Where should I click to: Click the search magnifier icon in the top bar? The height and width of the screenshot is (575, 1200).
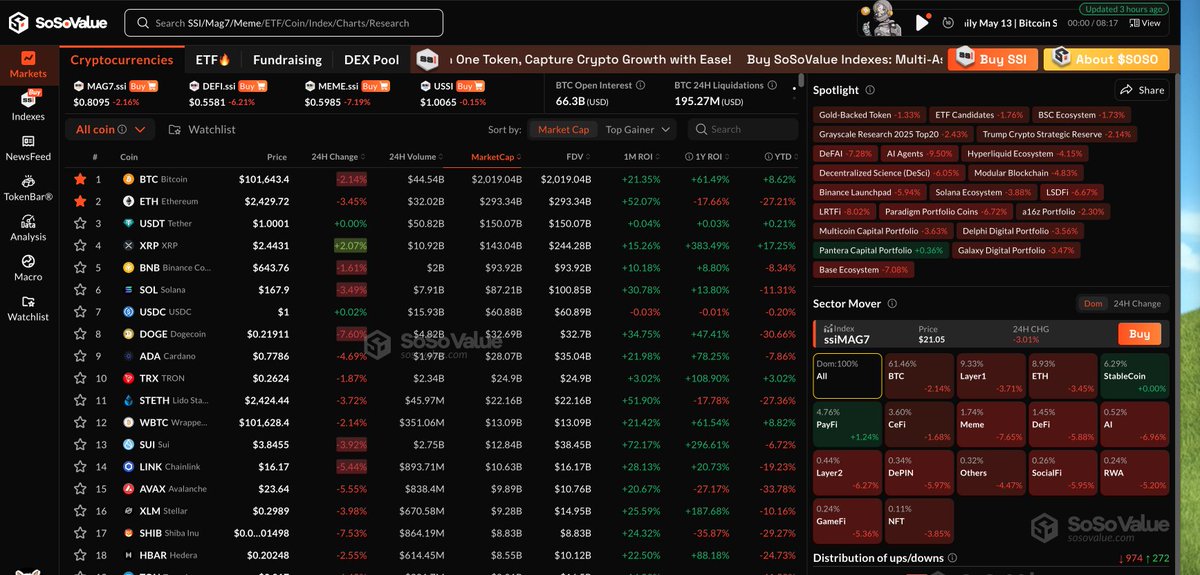[x=143, y=23]
